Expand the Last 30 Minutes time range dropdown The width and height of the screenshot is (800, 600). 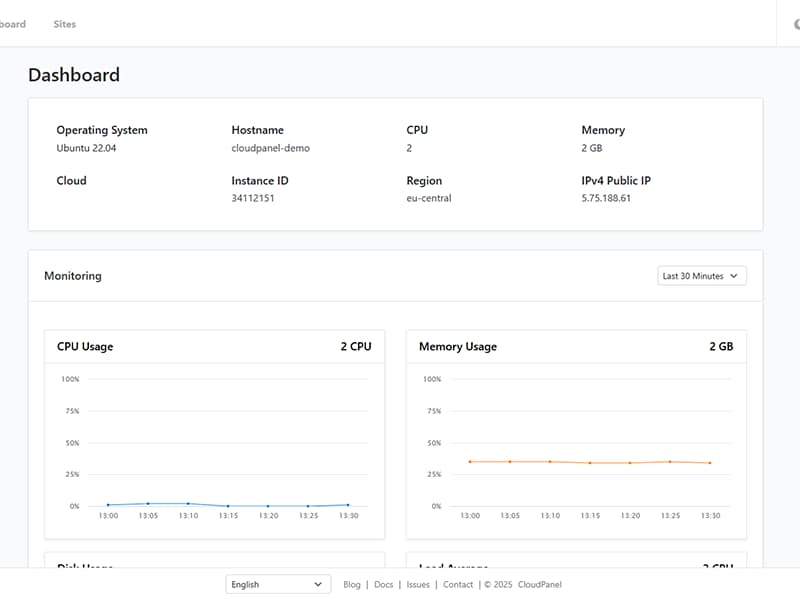[702, 275]
